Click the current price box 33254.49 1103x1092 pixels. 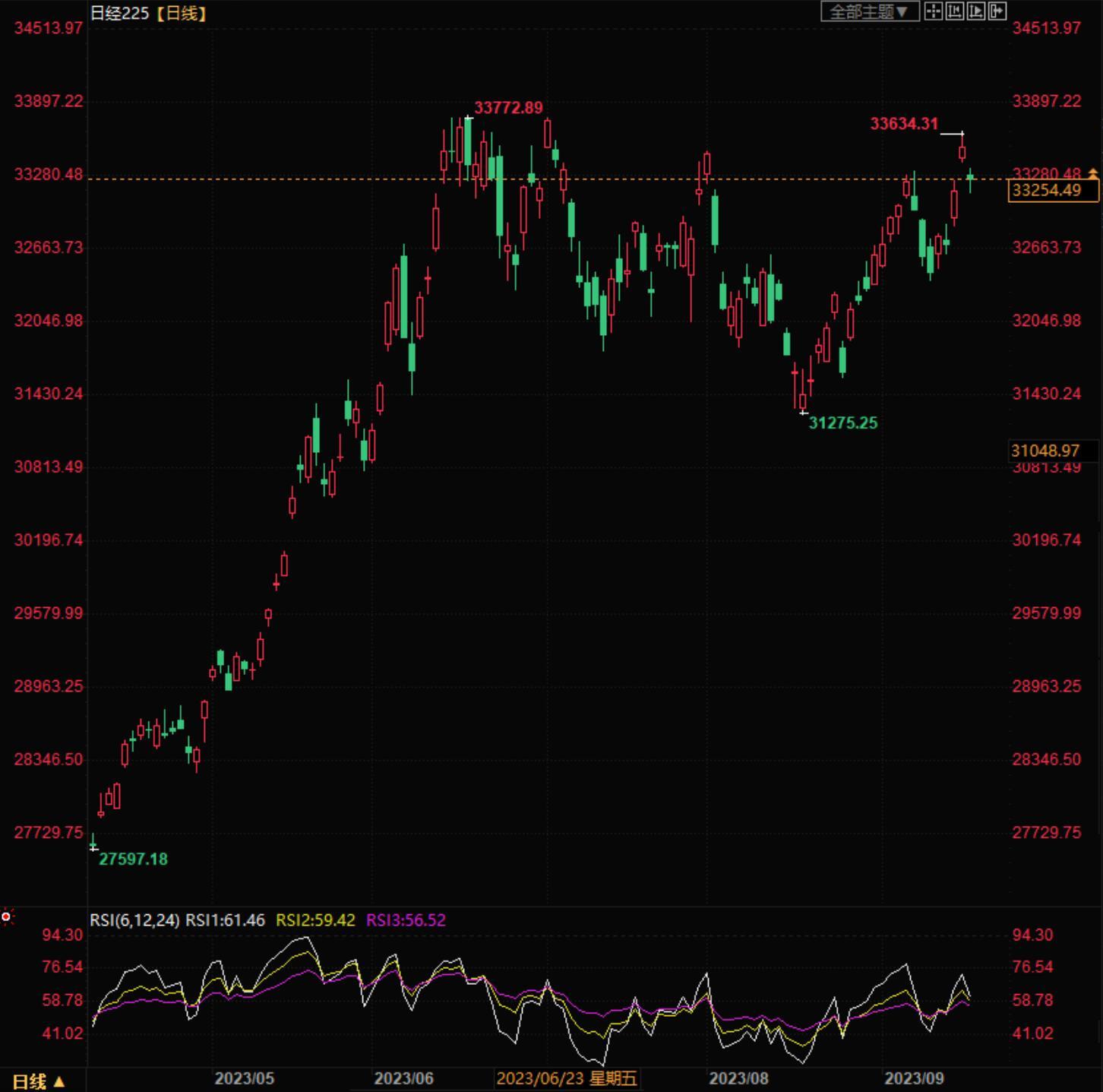click(x=1053, y=191)
